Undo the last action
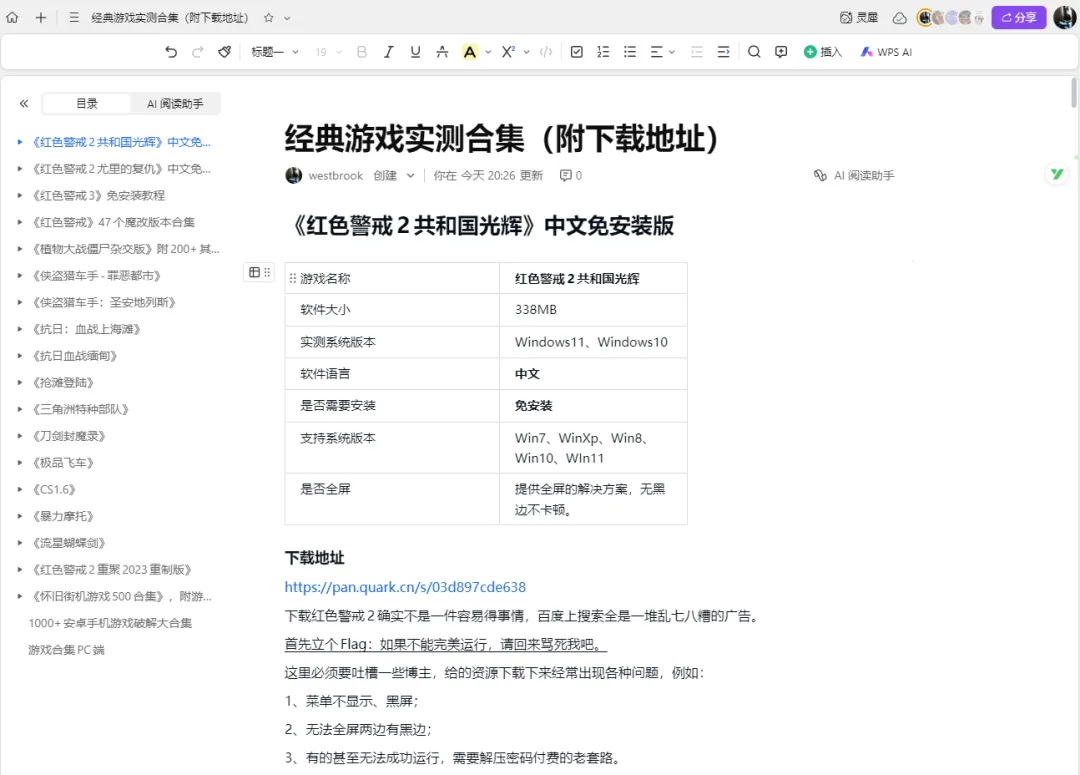 (171, 52)
